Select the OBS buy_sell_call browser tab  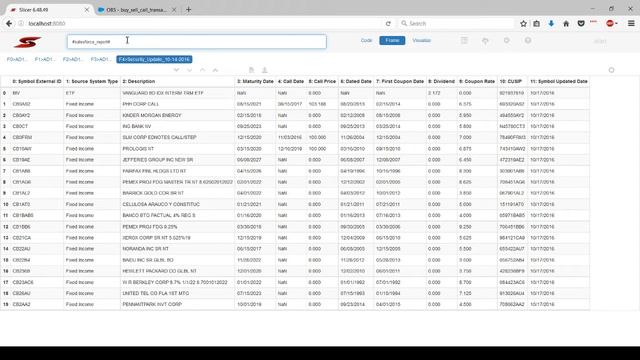point(137,9)
